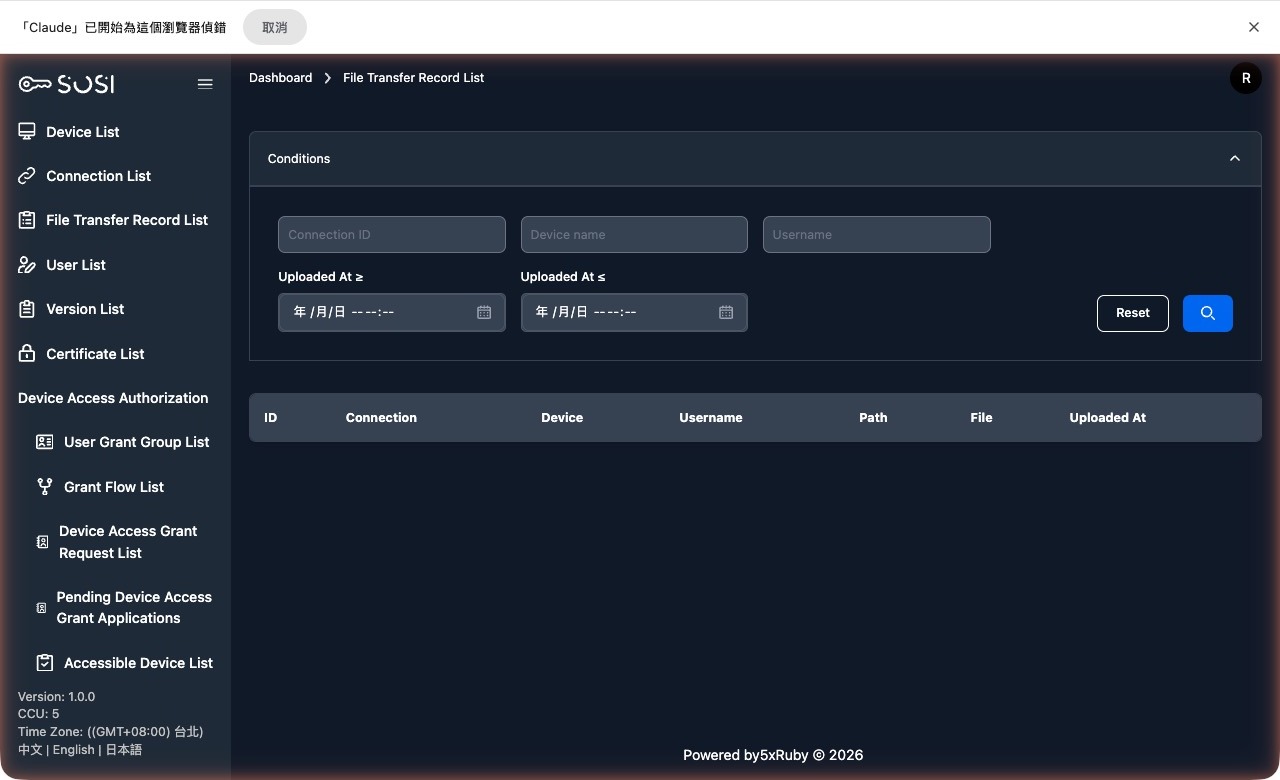
Task: Open the Device List page from sidebar
Action: coord(82,131)
